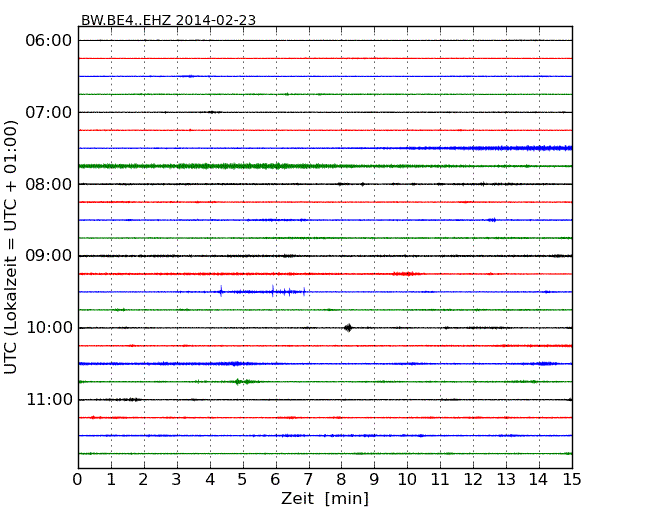Click the x-axis tick label 15
The height and width of the screenshot is (520, 650).
[572, 479]
